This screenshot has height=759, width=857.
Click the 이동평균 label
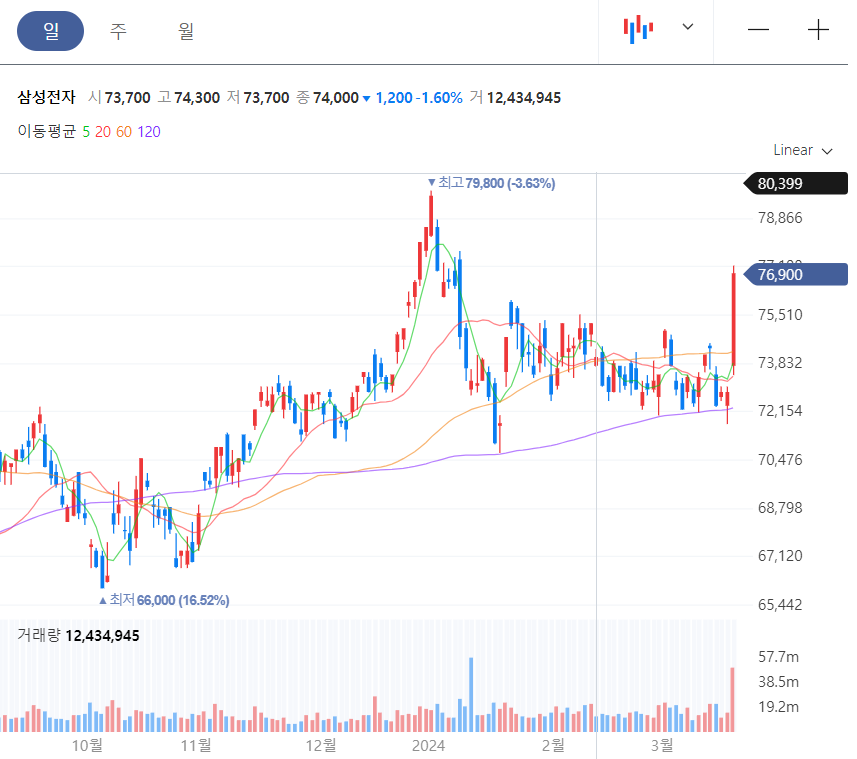tap(46, 132)
